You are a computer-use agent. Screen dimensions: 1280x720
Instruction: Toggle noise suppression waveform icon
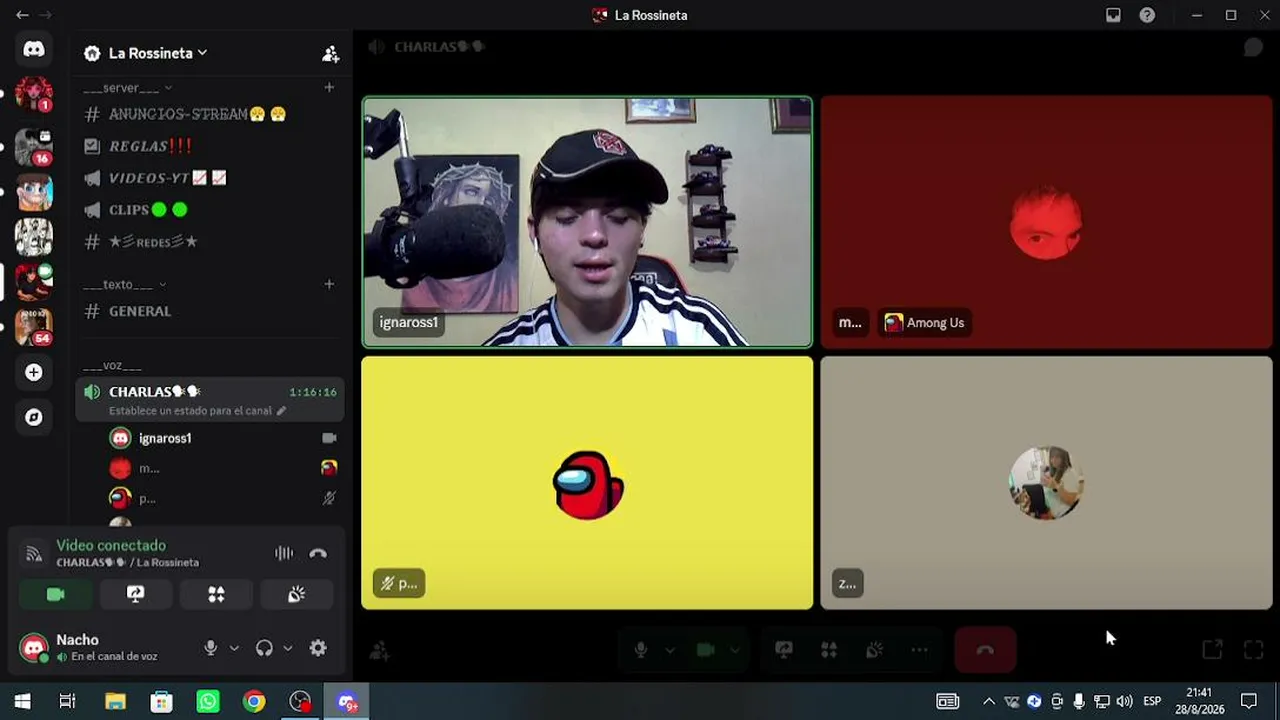point(284,553)
